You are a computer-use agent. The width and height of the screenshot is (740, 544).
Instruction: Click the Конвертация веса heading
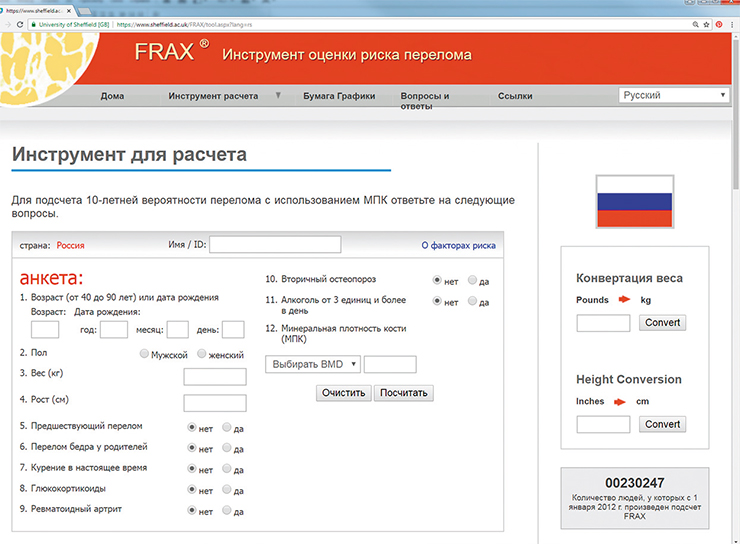[629, 278]
